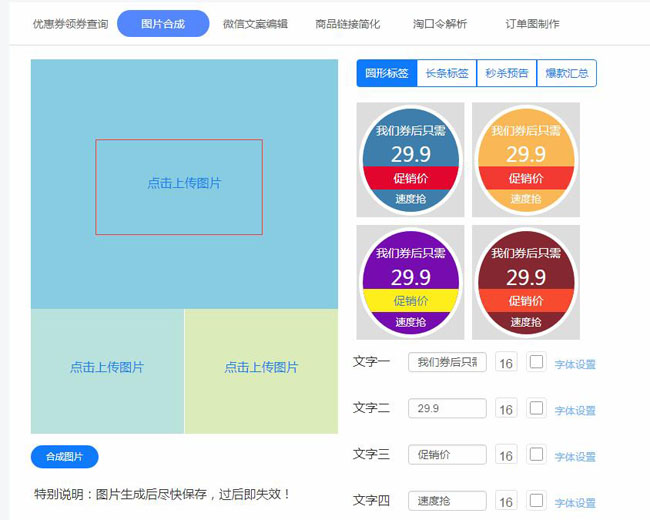Pick the blue round label template
Image resolution: width=650 pixels, height=520 pixels.
coord(410,160)
